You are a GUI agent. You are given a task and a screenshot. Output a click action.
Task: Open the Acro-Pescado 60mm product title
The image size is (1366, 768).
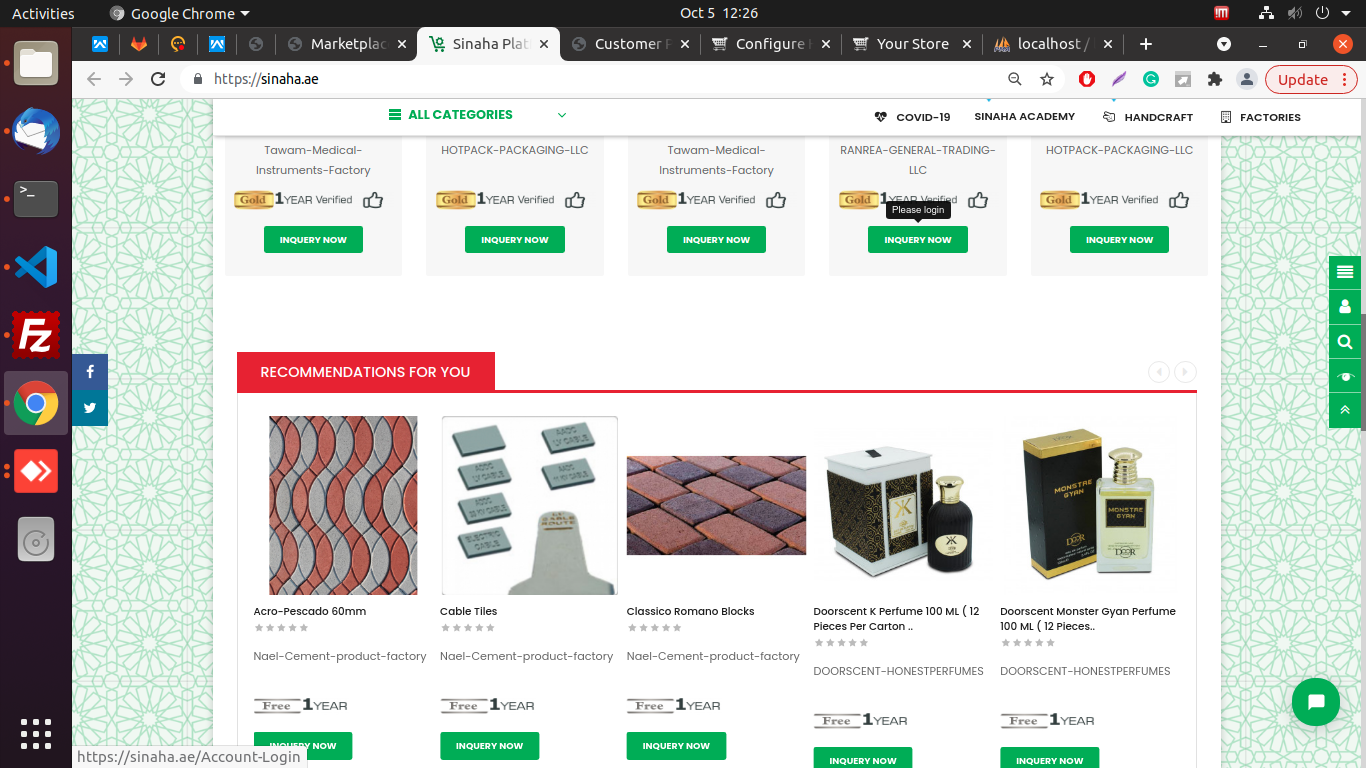tap(310, 611)
